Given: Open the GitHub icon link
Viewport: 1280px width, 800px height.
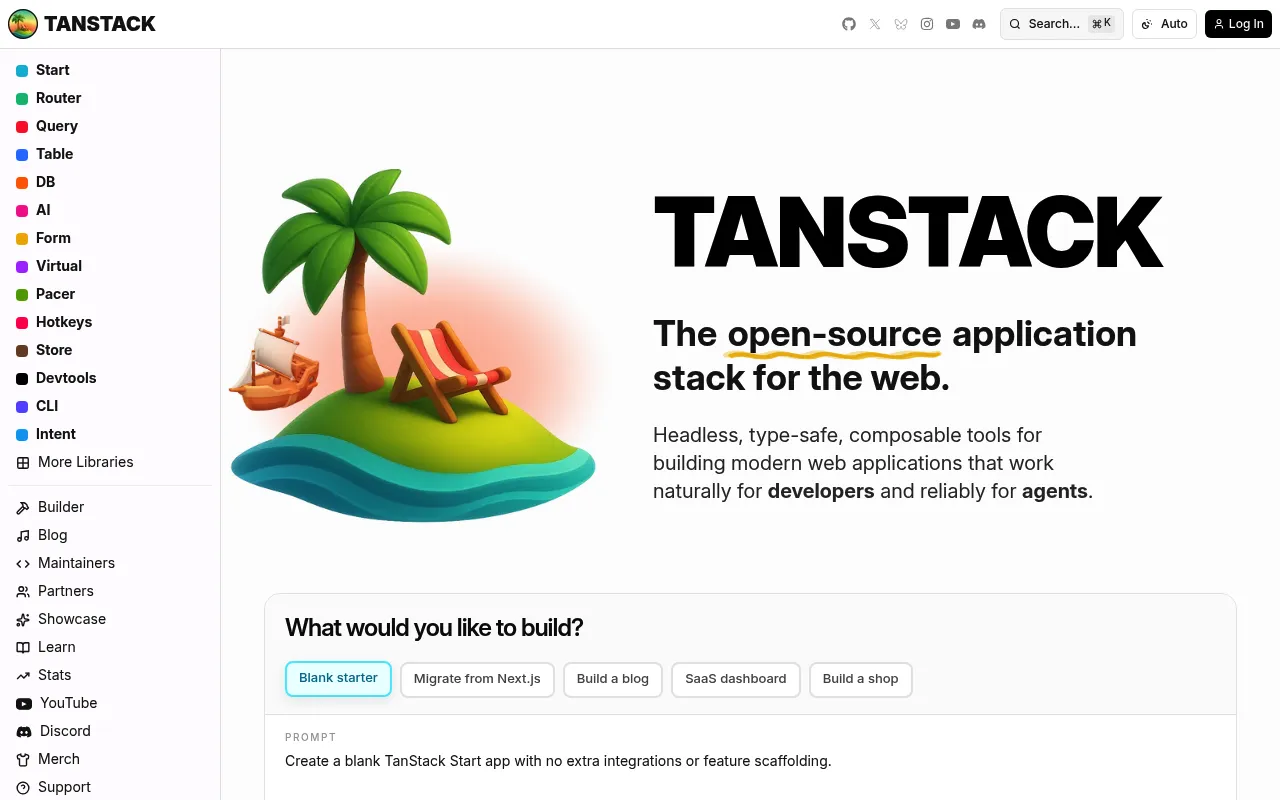Looking at the screenshot, I should [x=849, y=24].
